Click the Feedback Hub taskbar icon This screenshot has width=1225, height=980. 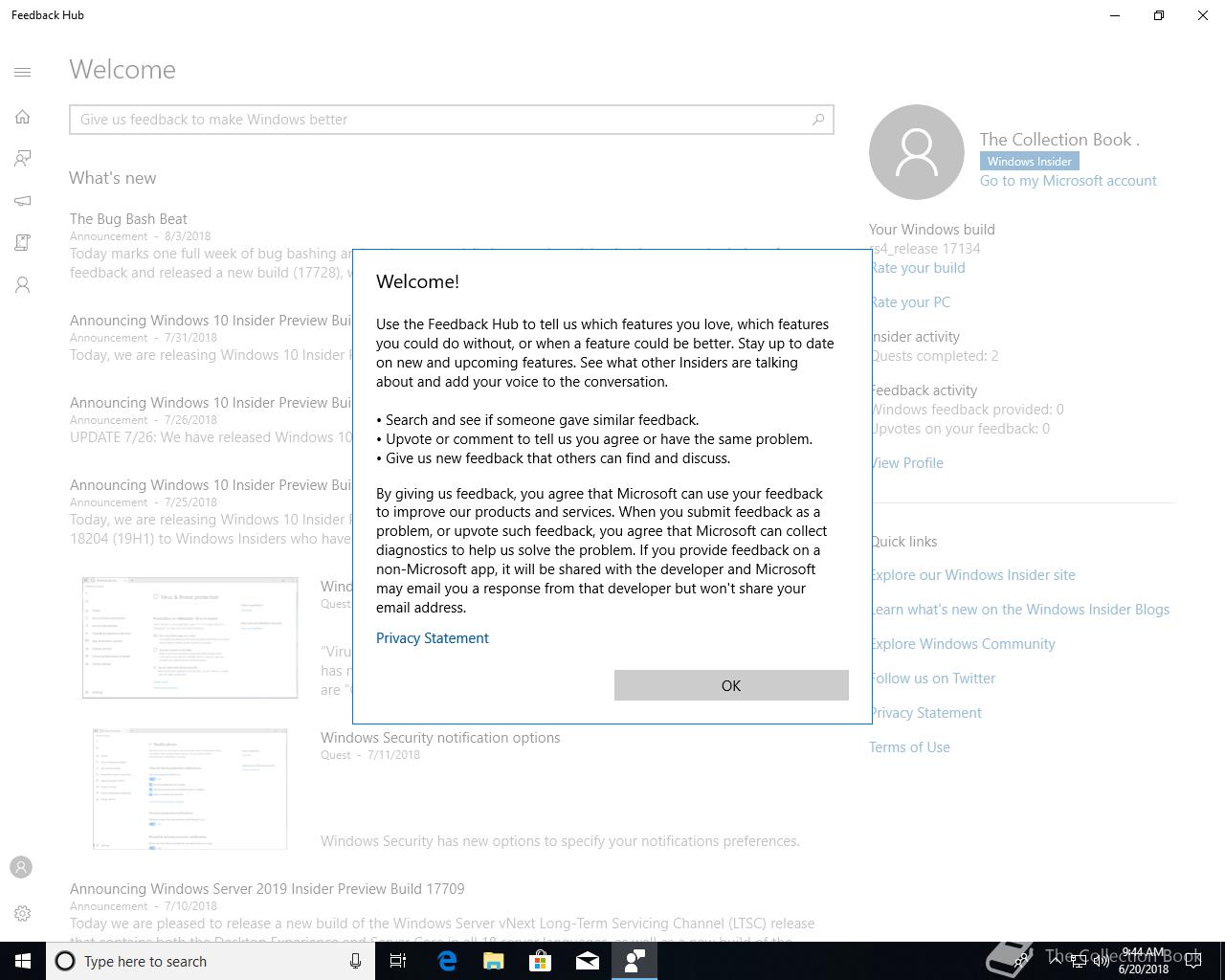point(635,961)
